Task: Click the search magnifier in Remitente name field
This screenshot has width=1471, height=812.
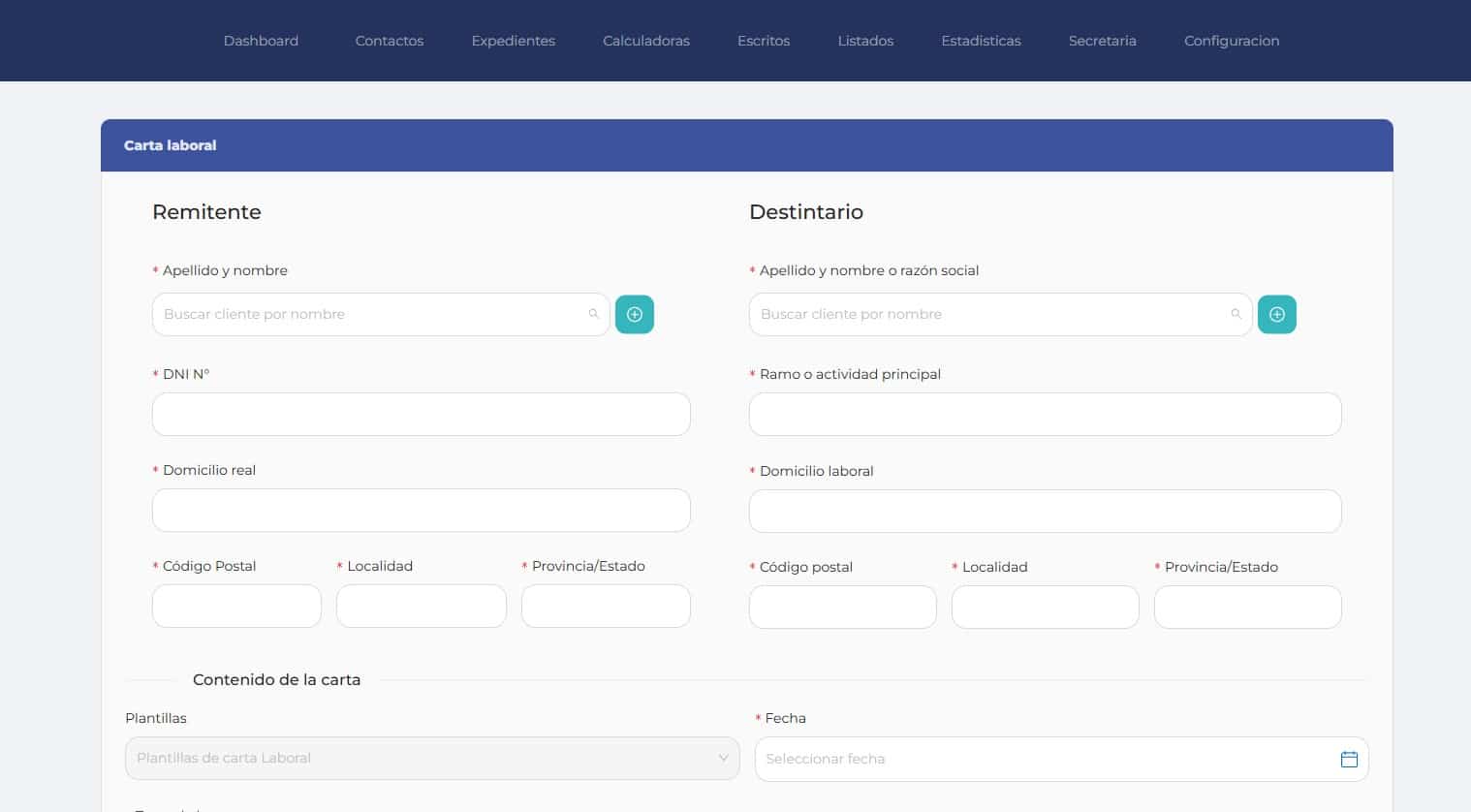Action: [x=594, y=314]
